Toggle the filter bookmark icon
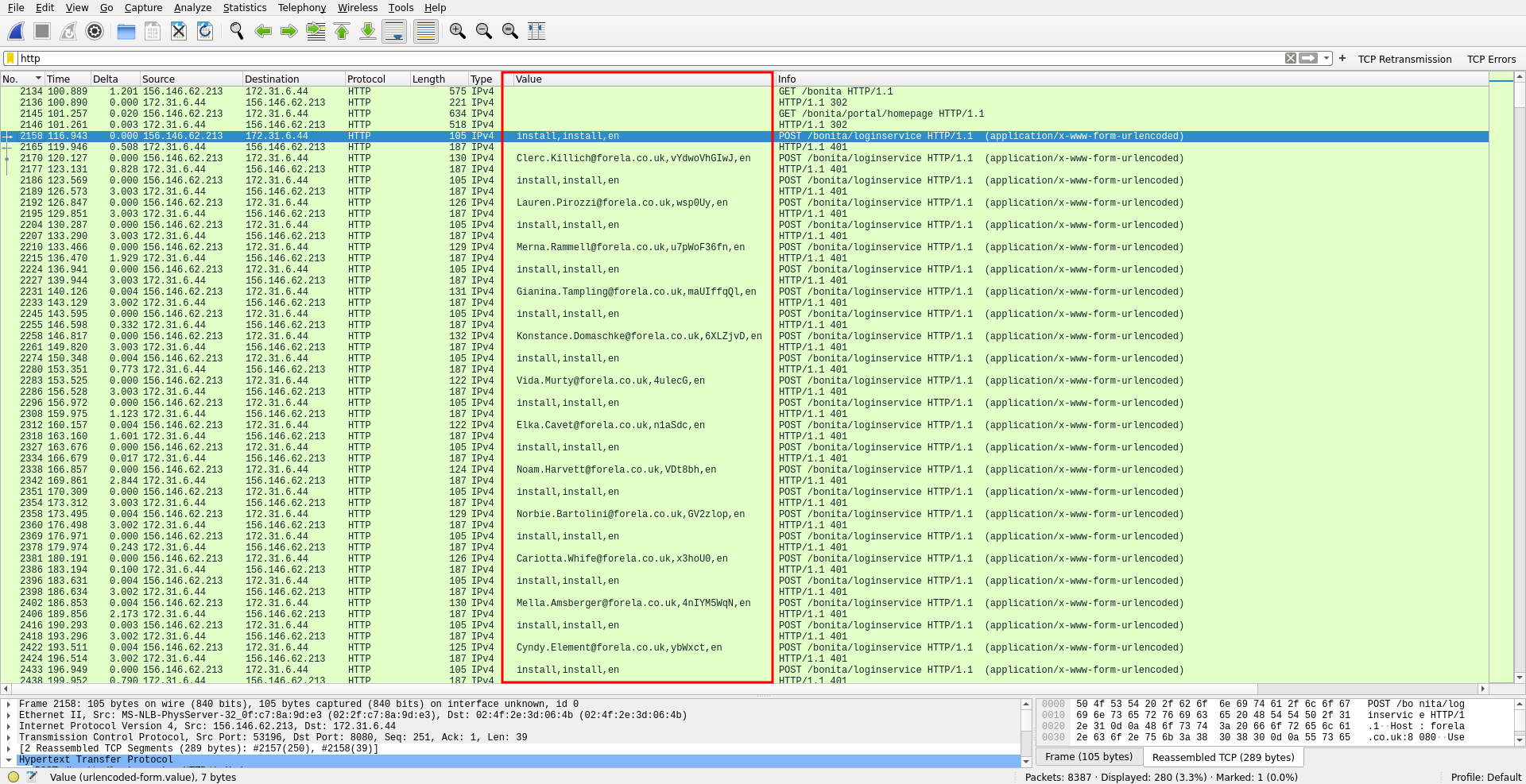 pos(10,58)
